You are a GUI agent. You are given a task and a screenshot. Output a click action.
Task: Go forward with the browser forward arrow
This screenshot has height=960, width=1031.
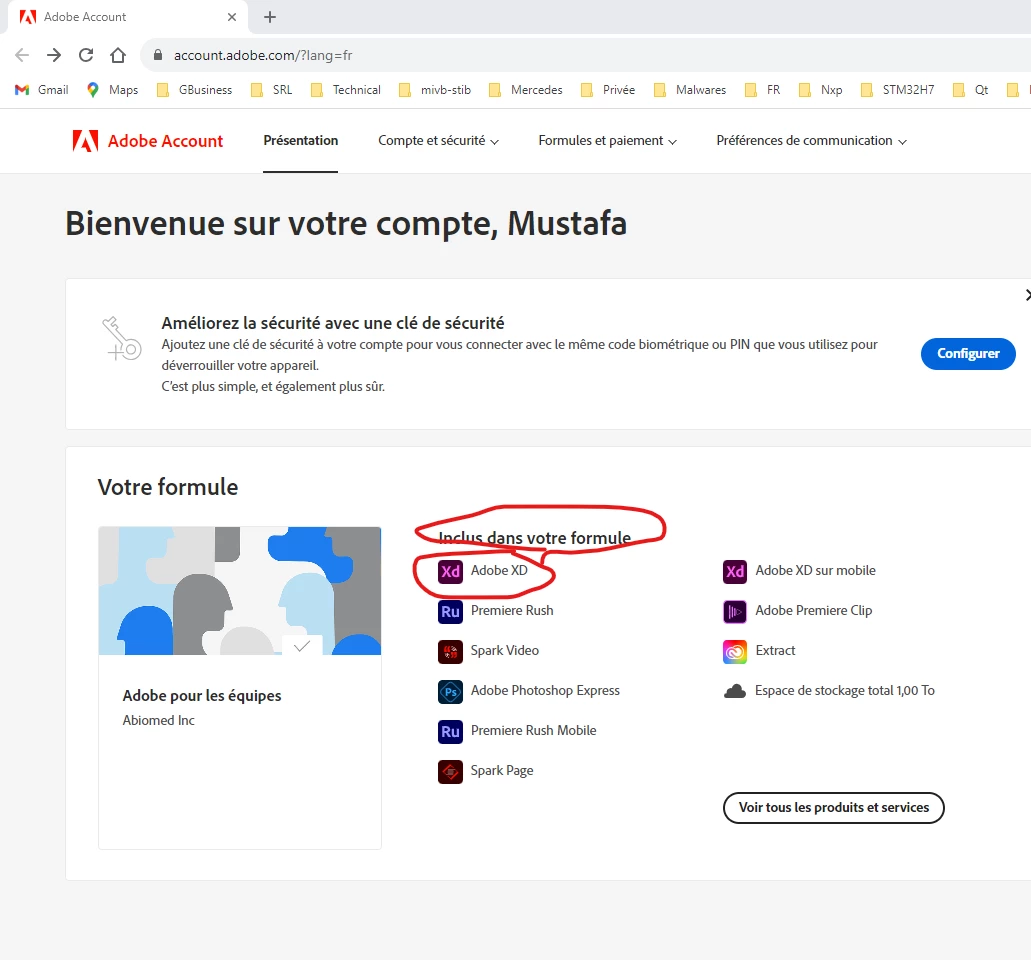coord(54,55)
